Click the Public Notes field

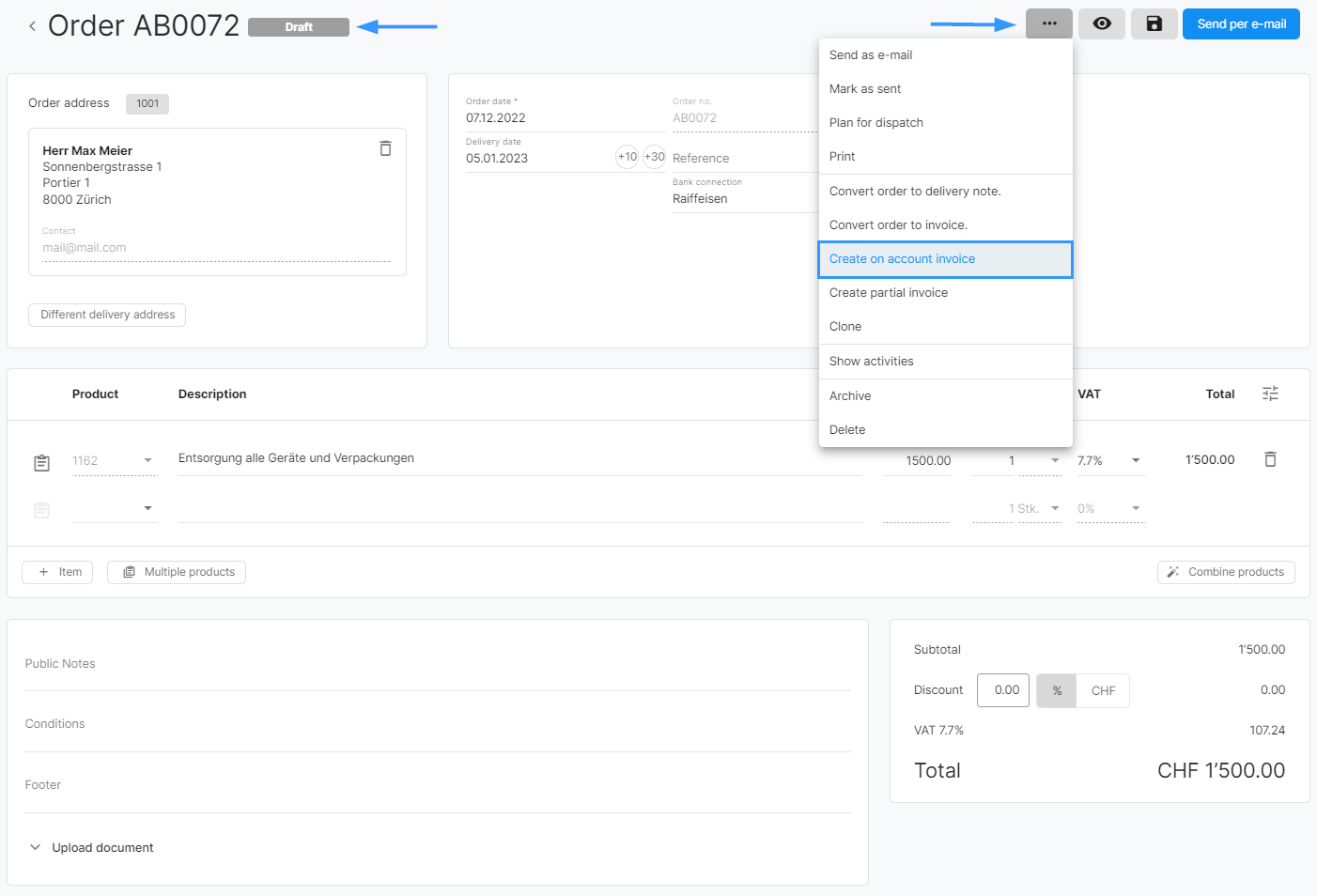(x=438, y=664)
